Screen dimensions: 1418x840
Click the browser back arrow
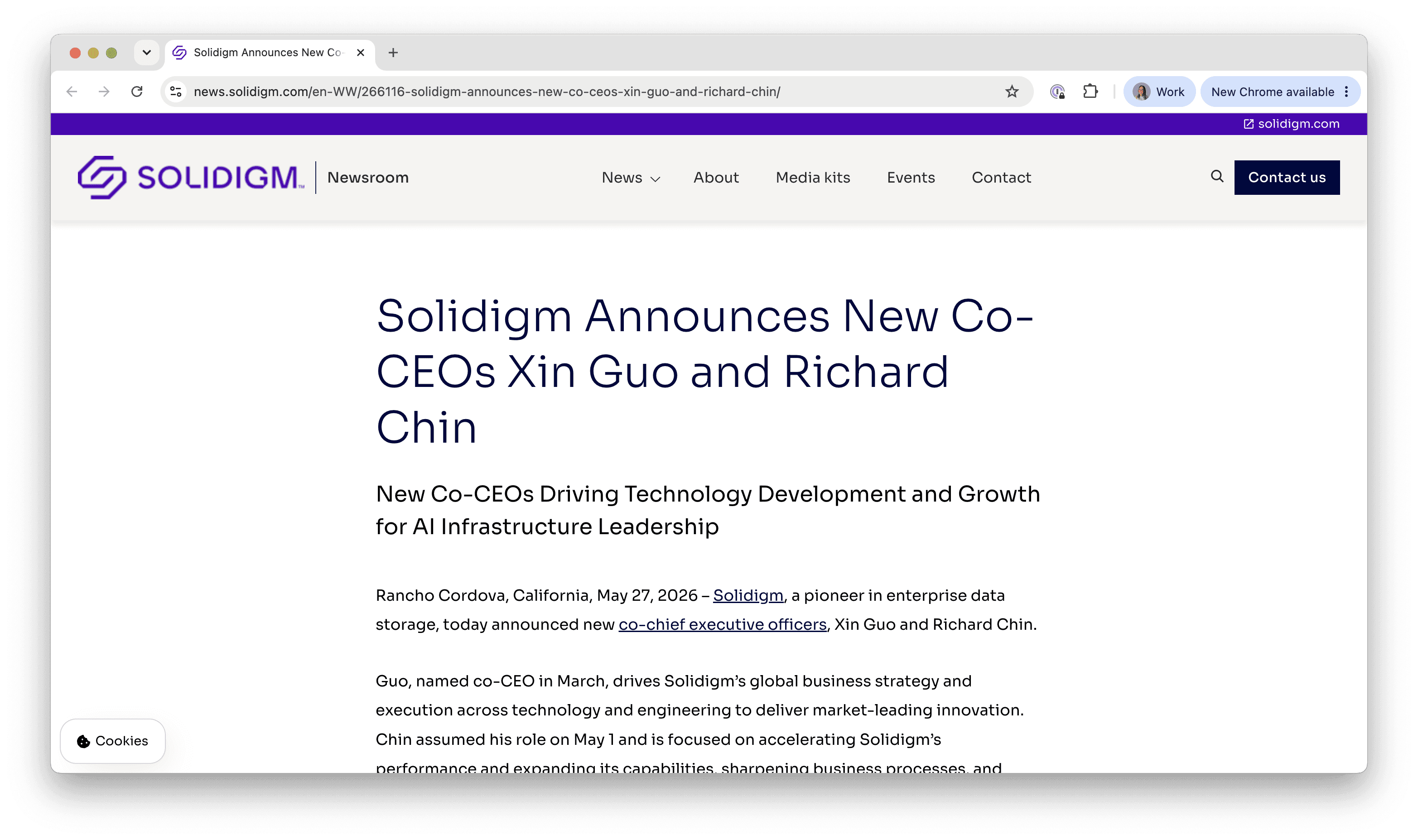(71, 92)
